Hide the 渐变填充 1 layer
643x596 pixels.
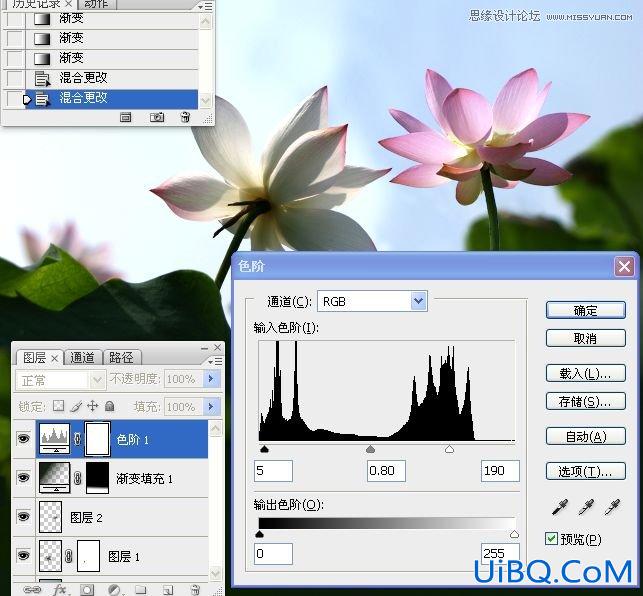24,477
